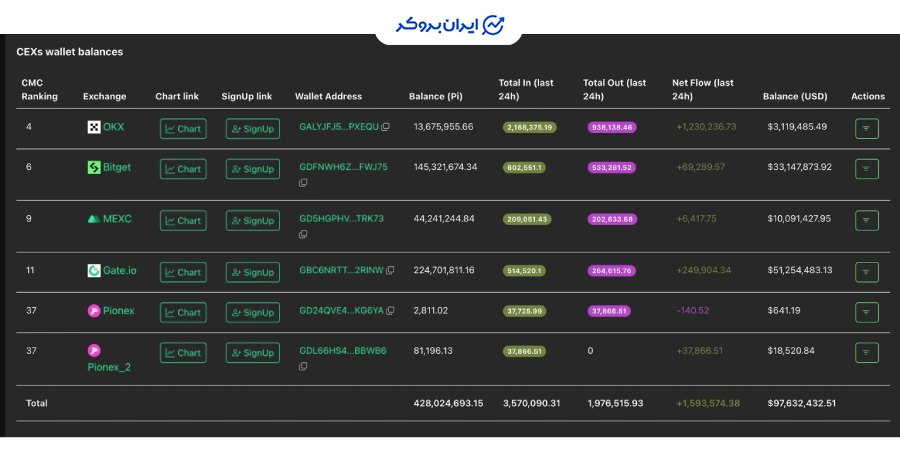The height and width of the screenshot is (471, 900).
Task: Click the Total Out (last 24h) header
Action: tap(614, 89)
